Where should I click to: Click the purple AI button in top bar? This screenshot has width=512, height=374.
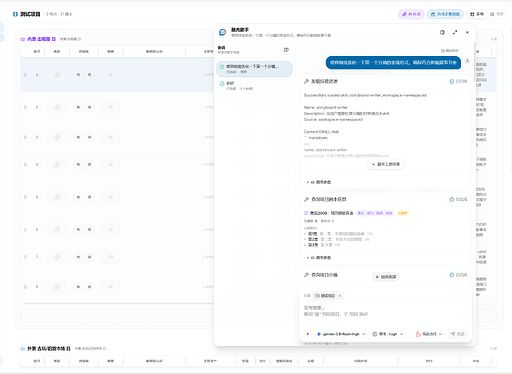(411, 14)
